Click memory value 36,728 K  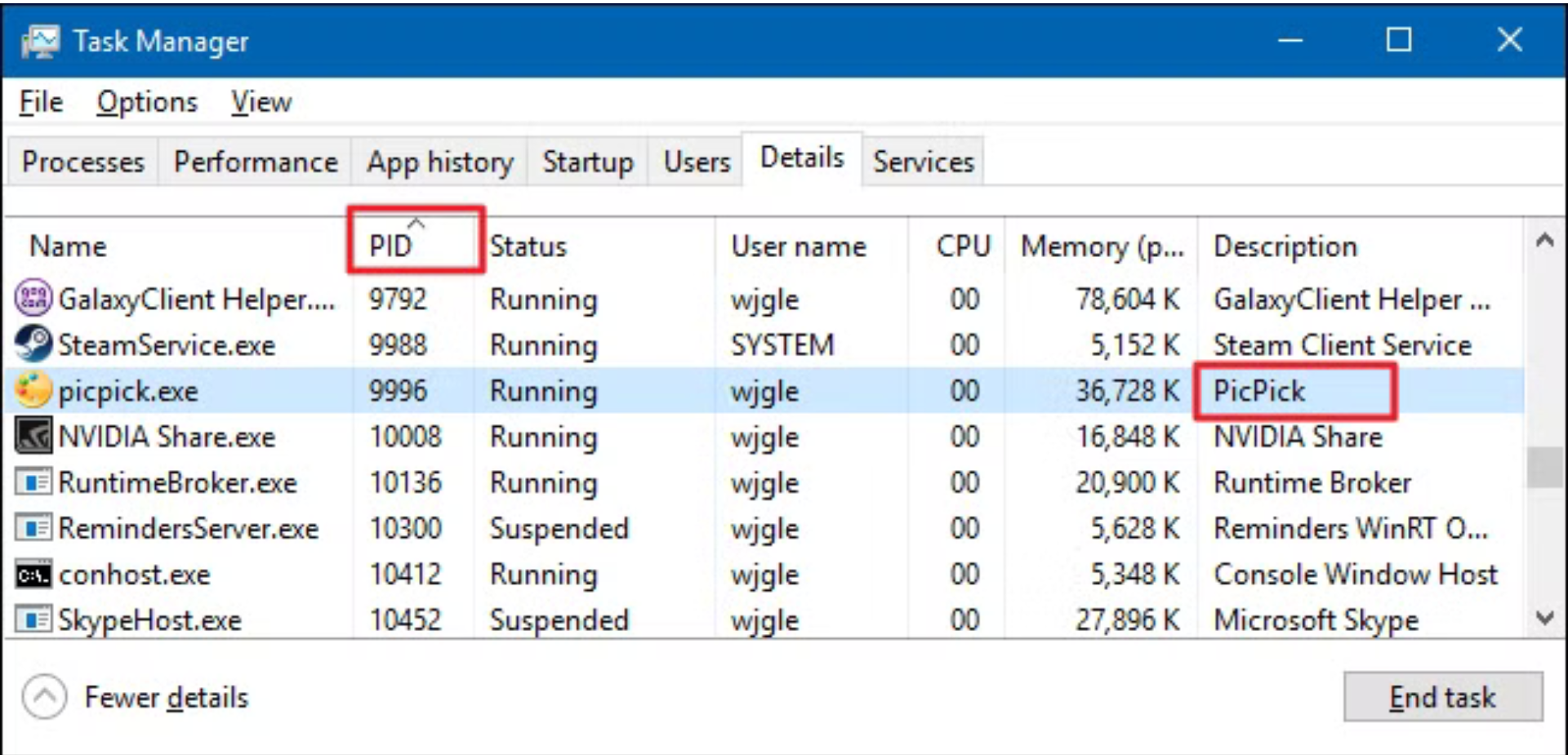1128,391
